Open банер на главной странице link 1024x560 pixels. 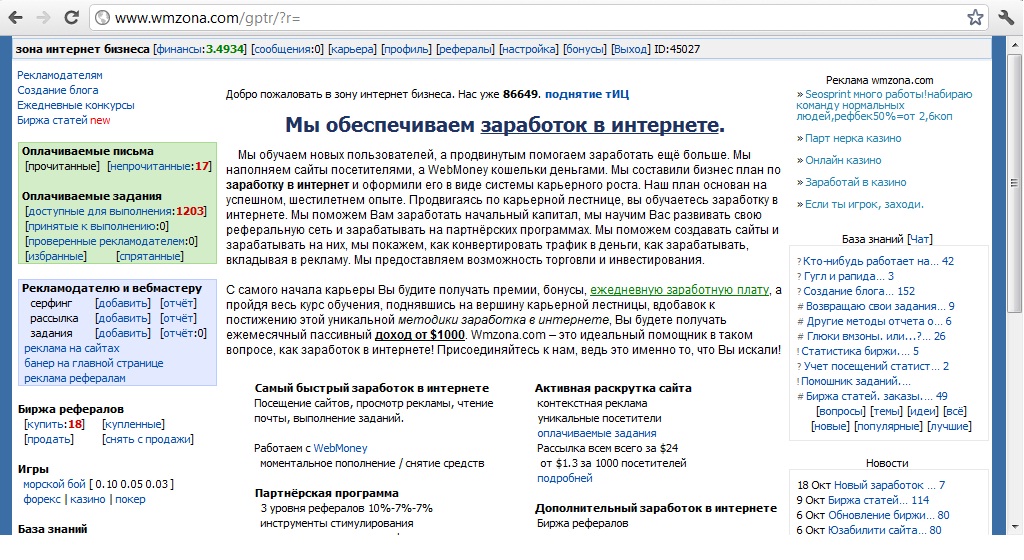(93, 364)
